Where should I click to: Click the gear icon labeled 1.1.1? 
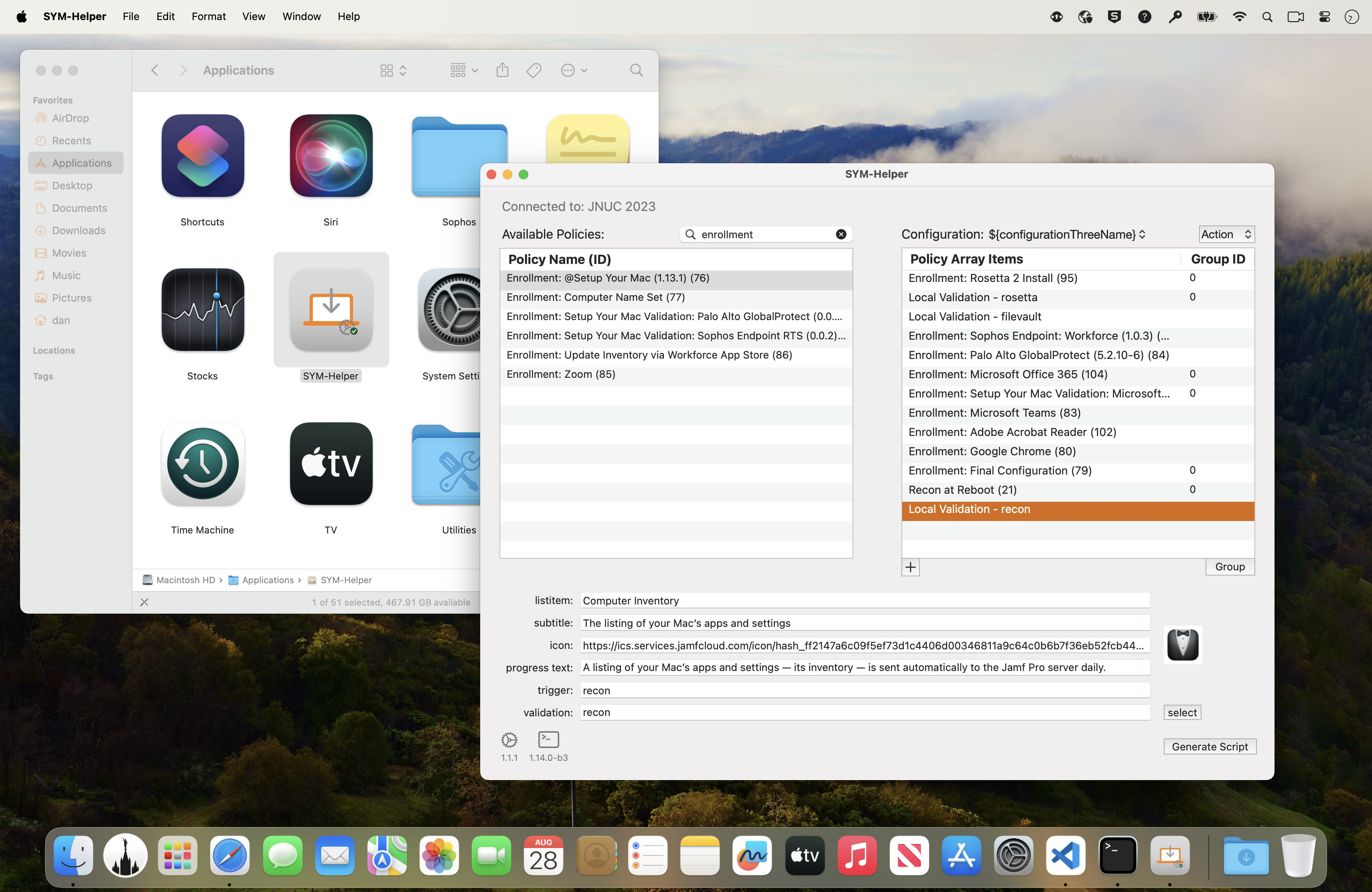pyautogui.click(x=509, y=740)
